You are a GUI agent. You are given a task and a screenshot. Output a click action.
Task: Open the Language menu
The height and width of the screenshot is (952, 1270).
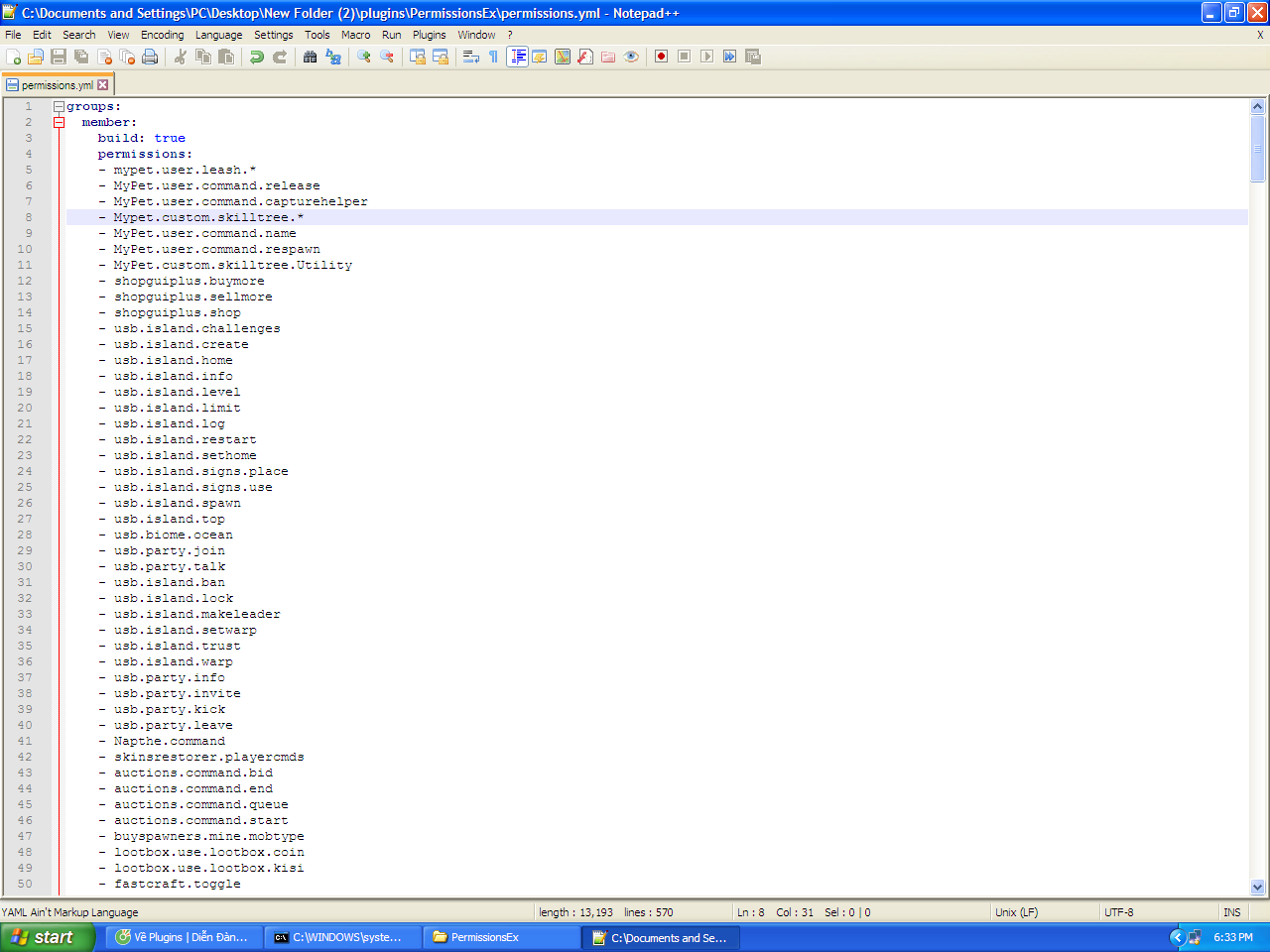click(x=219, y=35)
